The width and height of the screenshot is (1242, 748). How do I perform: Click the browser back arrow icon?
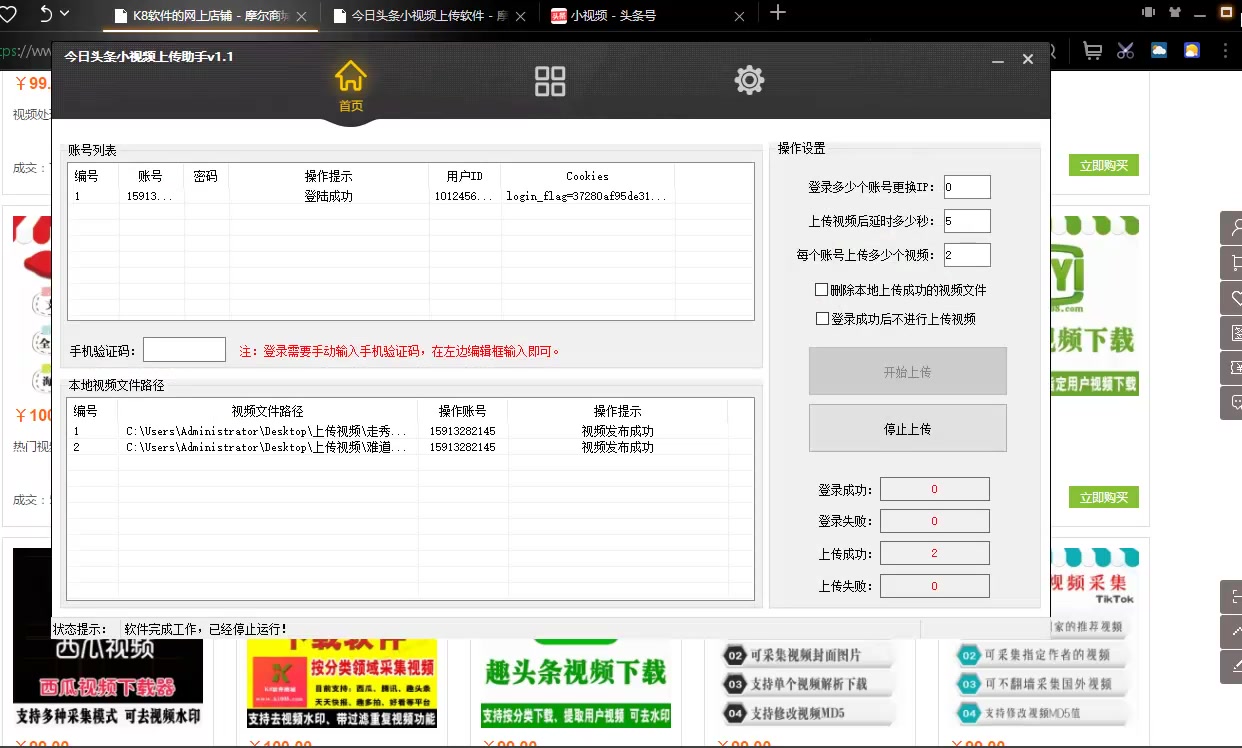pos(46,14)
